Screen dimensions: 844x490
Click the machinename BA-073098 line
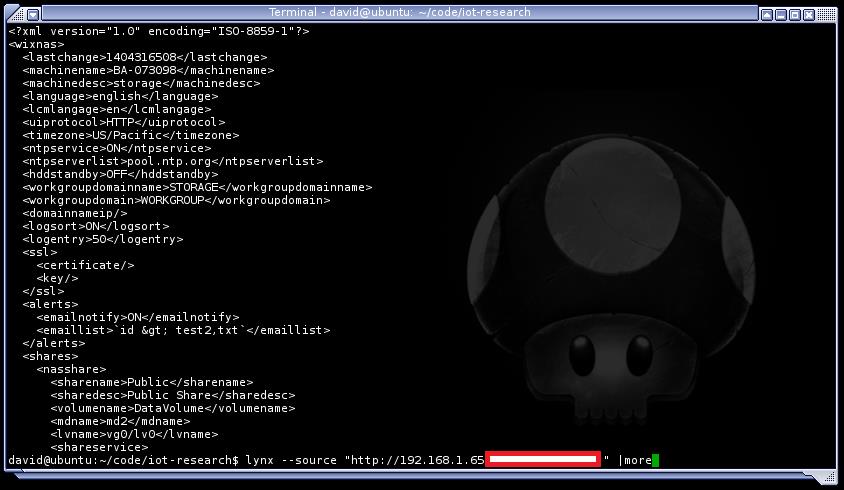[x=148, y=70]
